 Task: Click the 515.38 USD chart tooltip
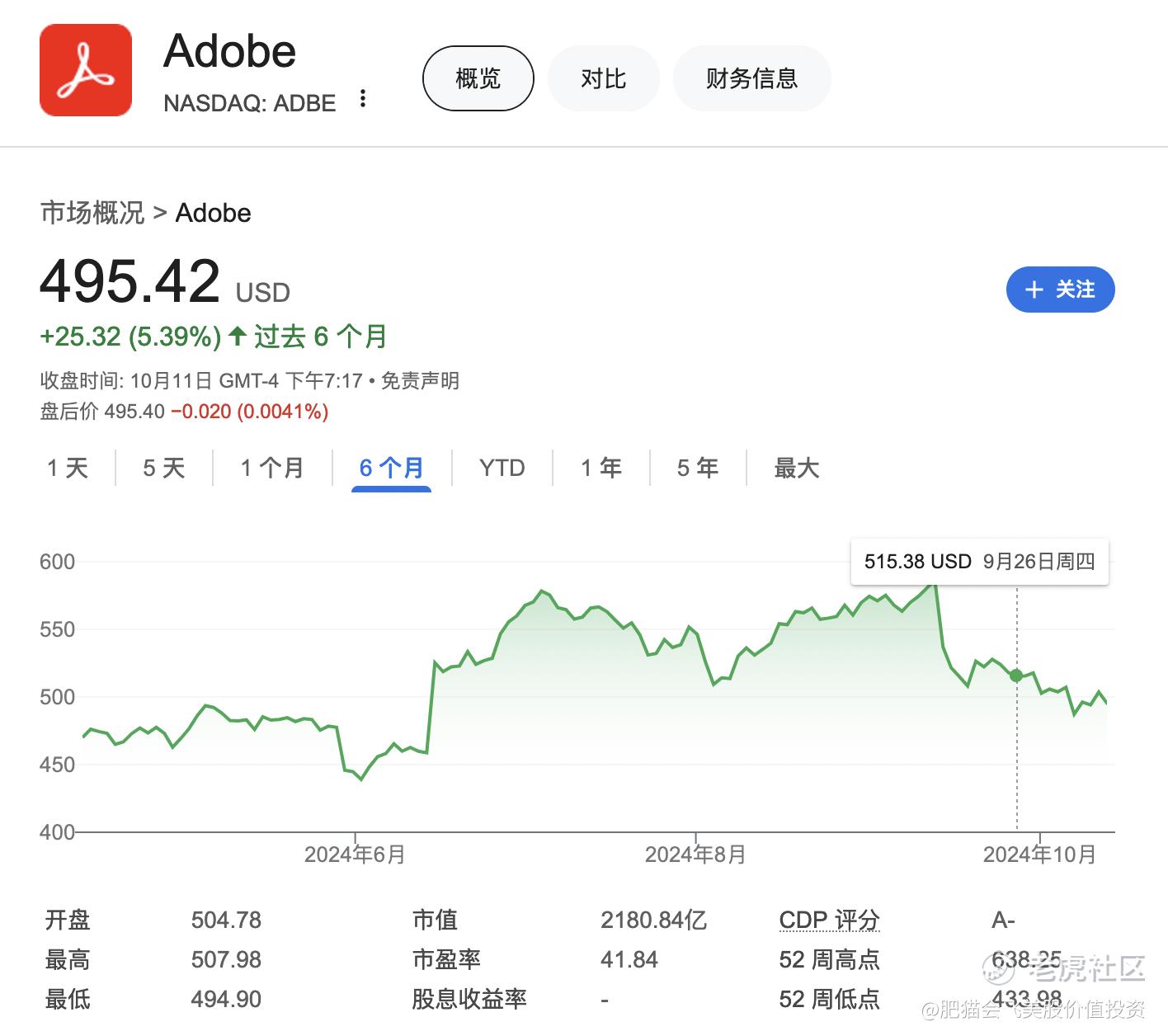(x=980, y=562)
